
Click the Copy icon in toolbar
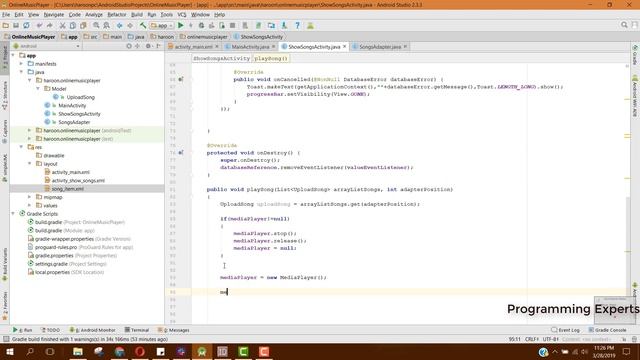[x=73, y=25]
